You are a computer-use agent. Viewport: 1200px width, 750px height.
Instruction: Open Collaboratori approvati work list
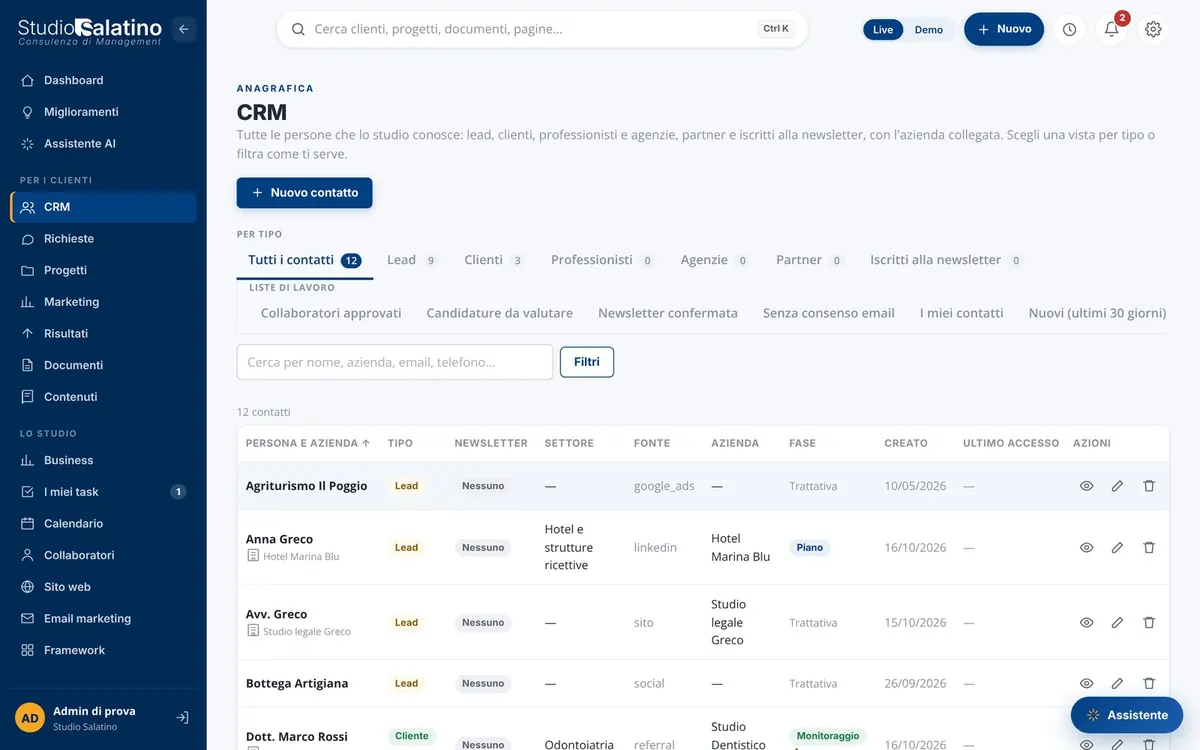(x=331, y=313)
